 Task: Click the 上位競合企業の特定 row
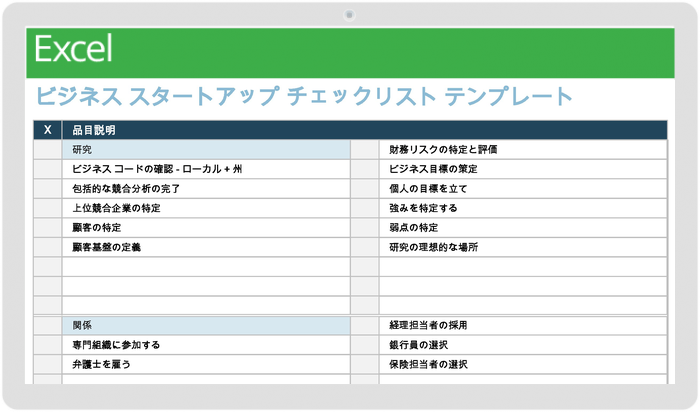click(205, 208)
